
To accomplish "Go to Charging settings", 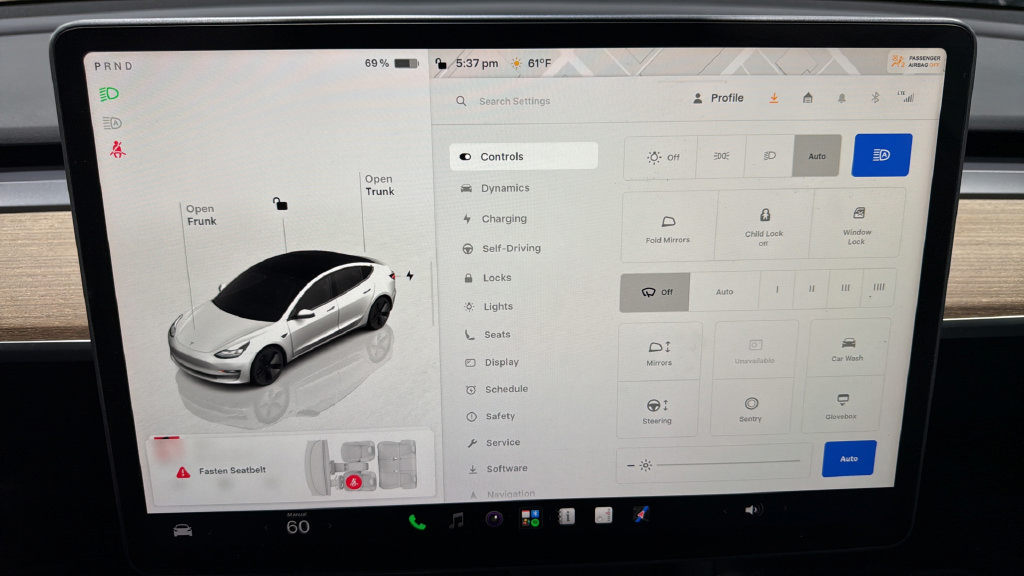I will point(494,219).
